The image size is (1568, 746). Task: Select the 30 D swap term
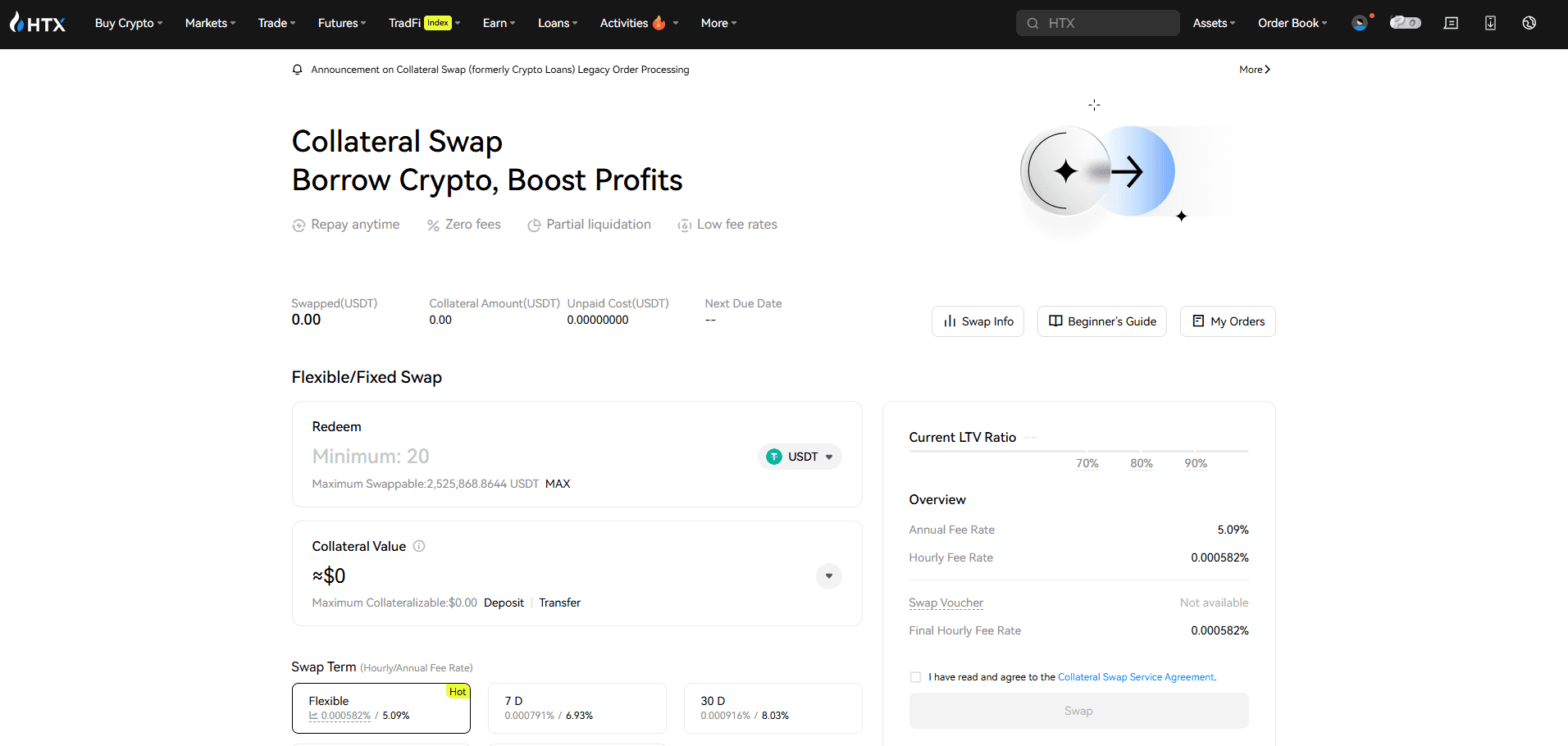pos(773,708)
